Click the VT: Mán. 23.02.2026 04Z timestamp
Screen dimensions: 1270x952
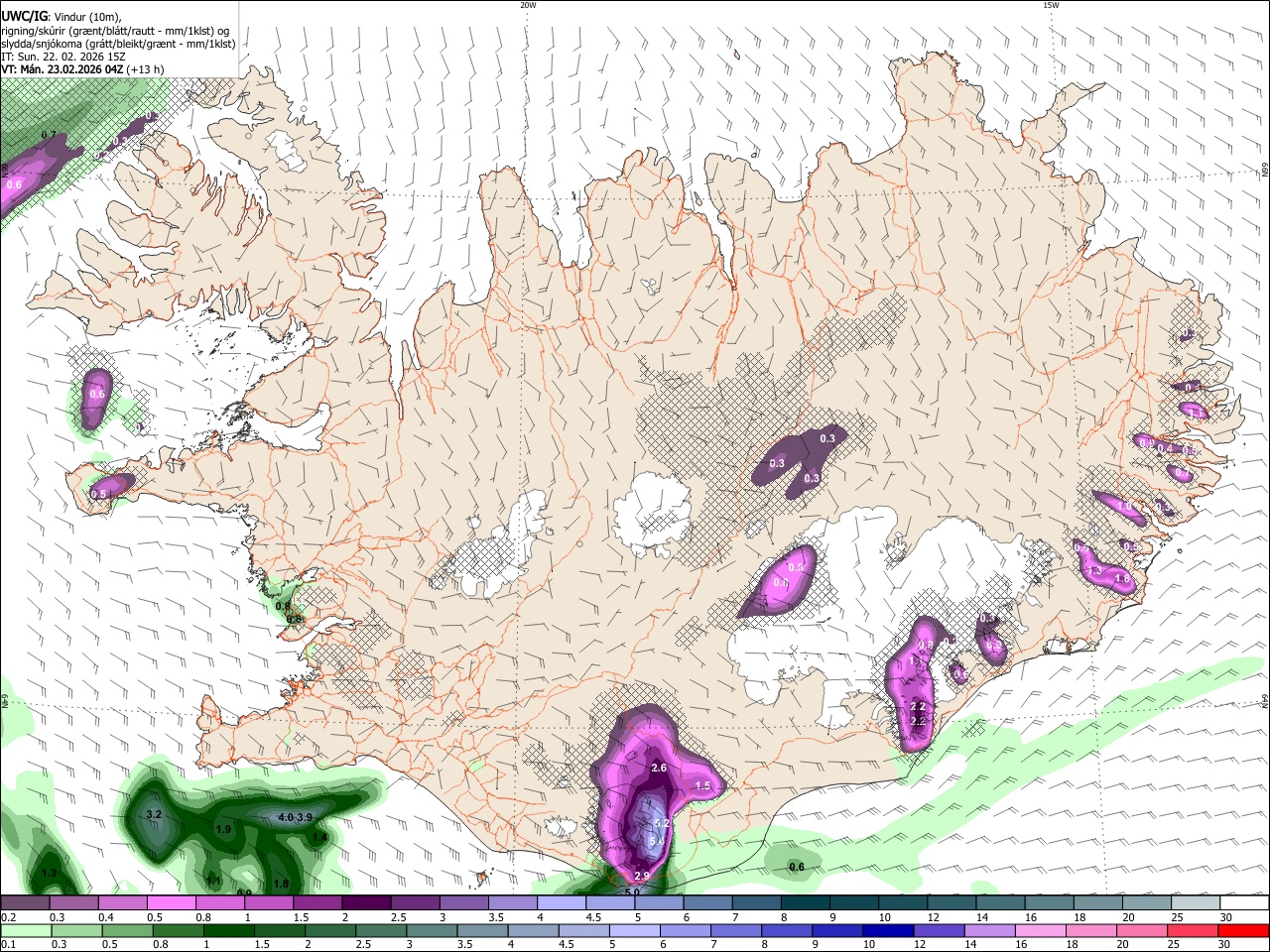[63, 69]
